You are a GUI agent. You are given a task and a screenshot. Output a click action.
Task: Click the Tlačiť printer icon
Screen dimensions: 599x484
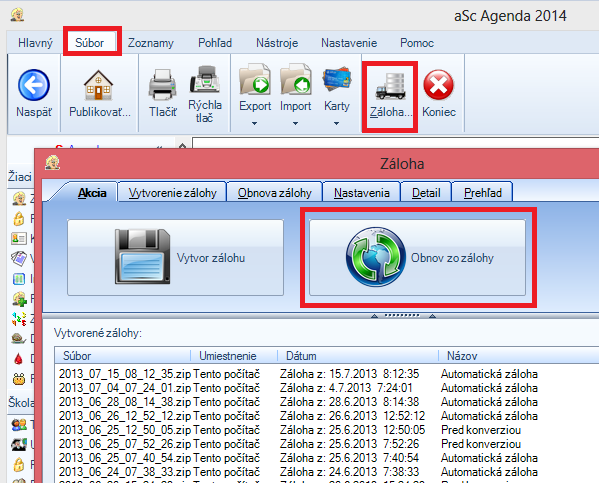tap(162, 85)
